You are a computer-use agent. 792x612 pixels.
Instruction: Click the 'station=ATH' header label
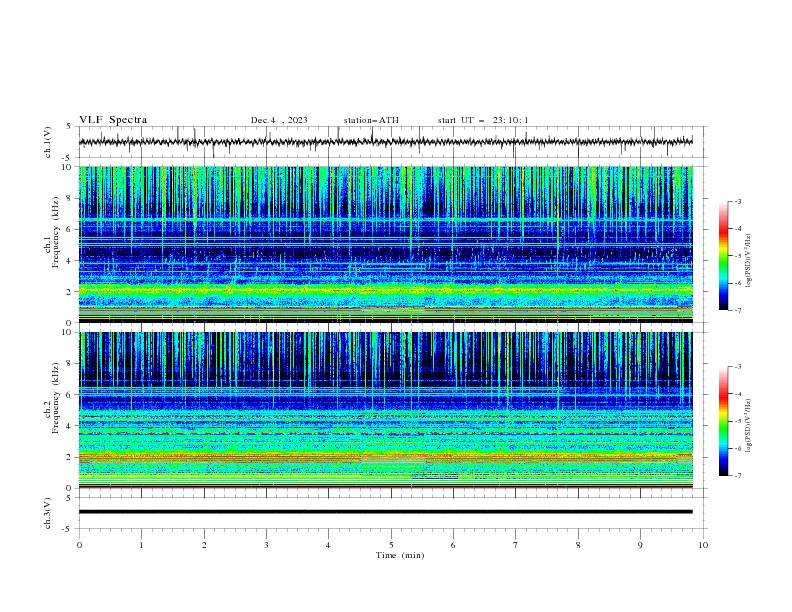371,120
